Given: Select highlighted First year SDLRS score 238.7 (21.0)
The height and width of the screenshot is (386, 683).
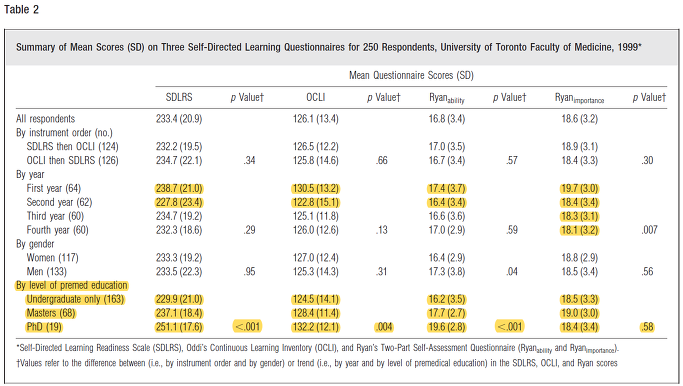Looking at the screenshot, I should click(x=179, y=188).
